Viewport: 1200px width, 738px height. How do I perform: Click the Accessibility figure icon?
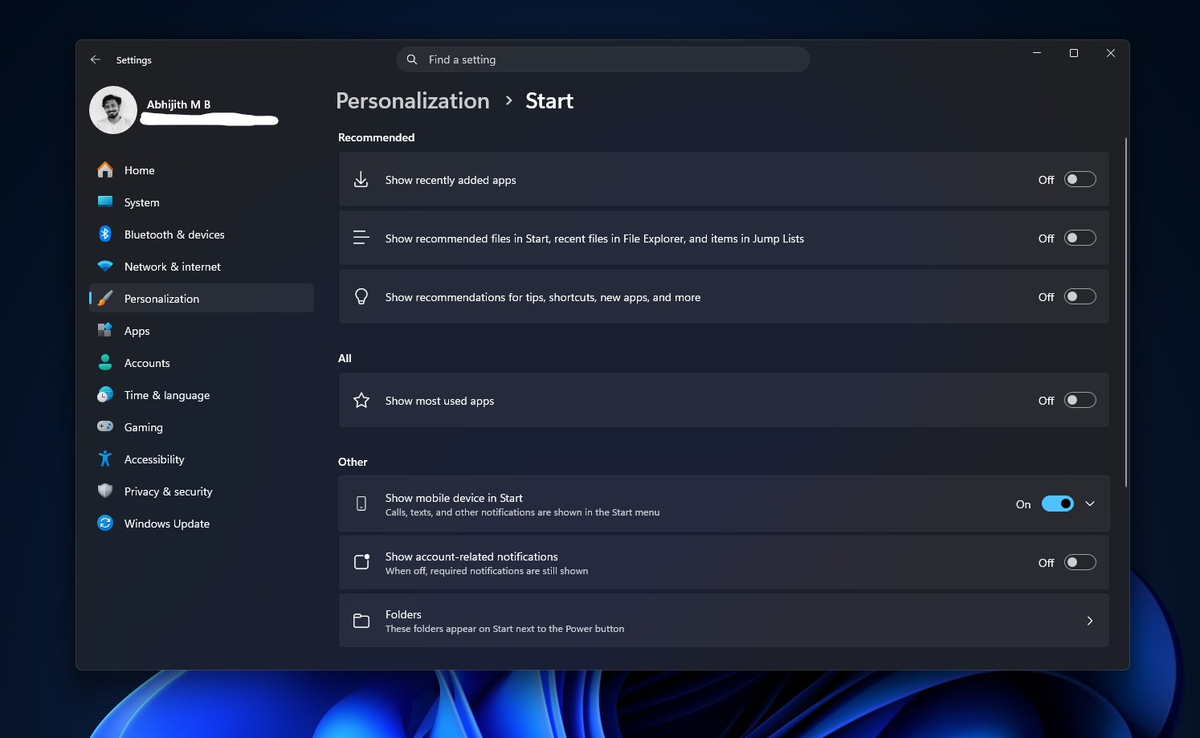(105, 459)
